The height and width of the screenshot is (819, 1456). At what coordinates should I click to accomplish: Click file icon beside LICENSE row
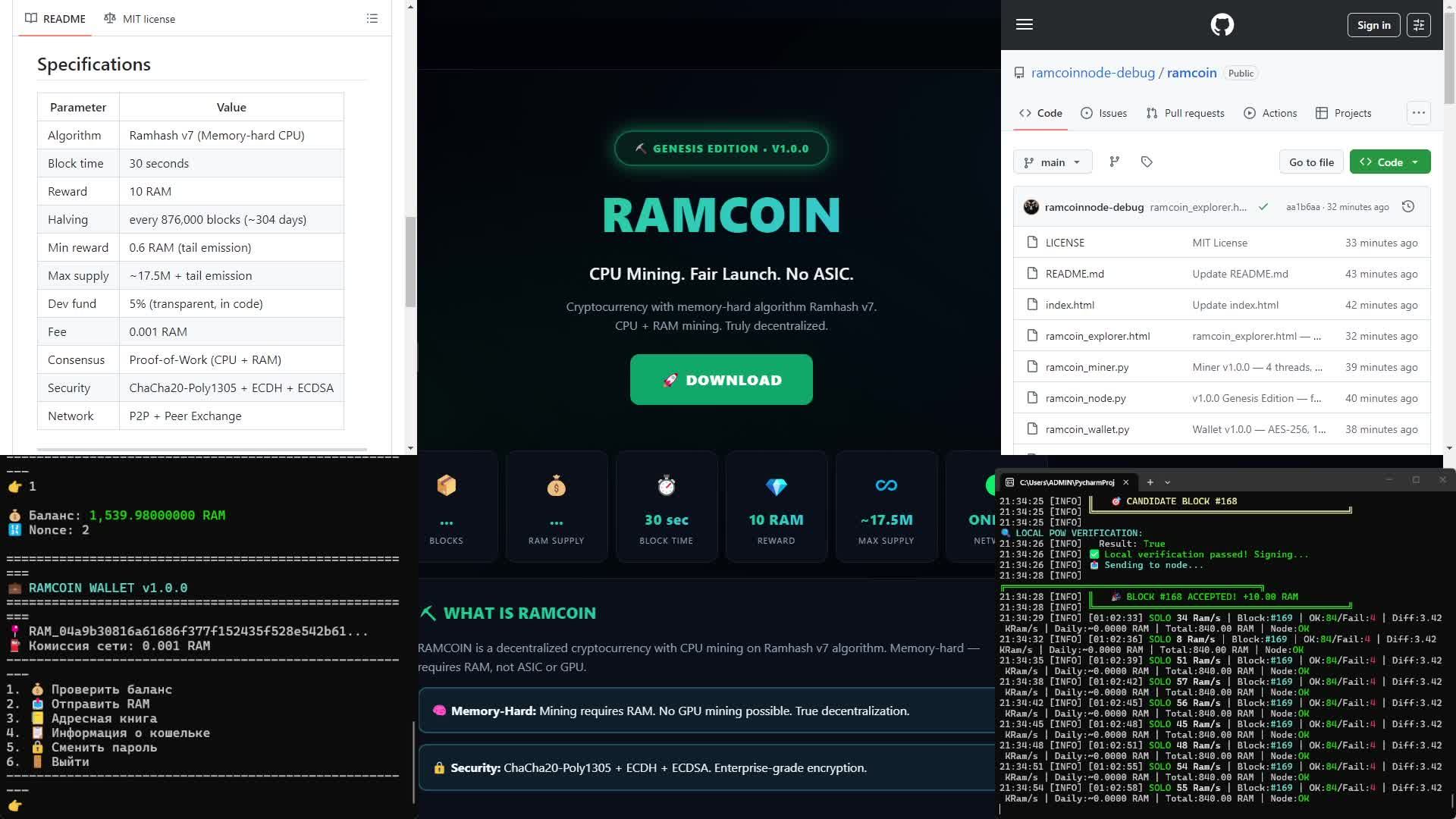point(1032,243)
